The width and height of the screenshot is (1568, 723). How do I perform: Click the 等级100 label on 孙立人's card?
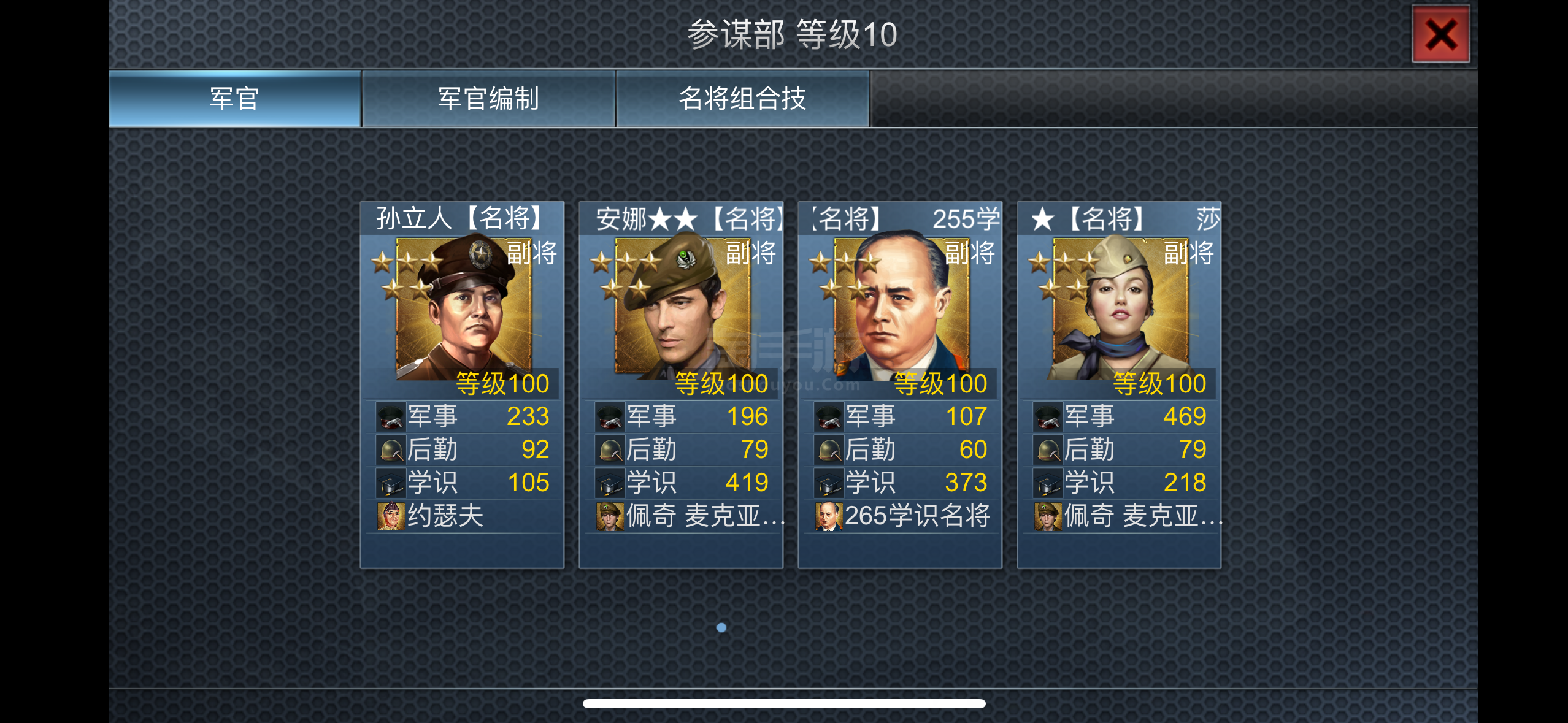(502, 384)
